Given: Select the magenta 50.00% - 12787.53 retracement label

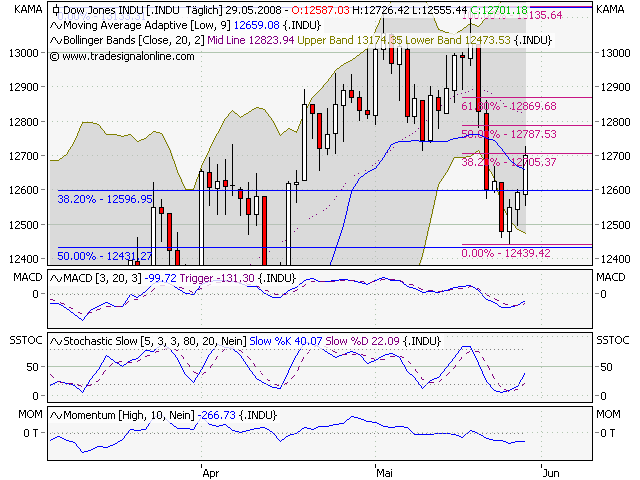Looking at the screenshot, I should click(509, 134).
